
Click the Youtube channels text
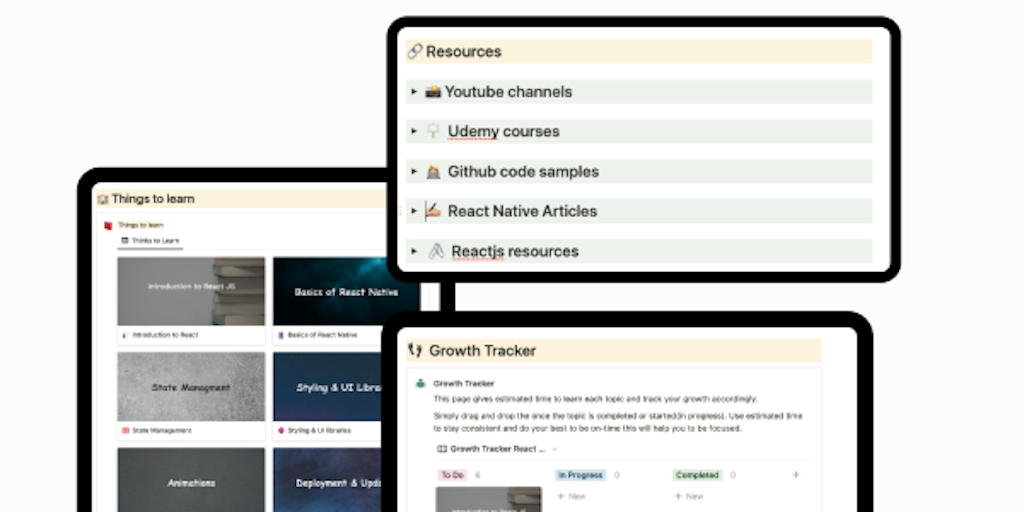(x=508, y=92)
